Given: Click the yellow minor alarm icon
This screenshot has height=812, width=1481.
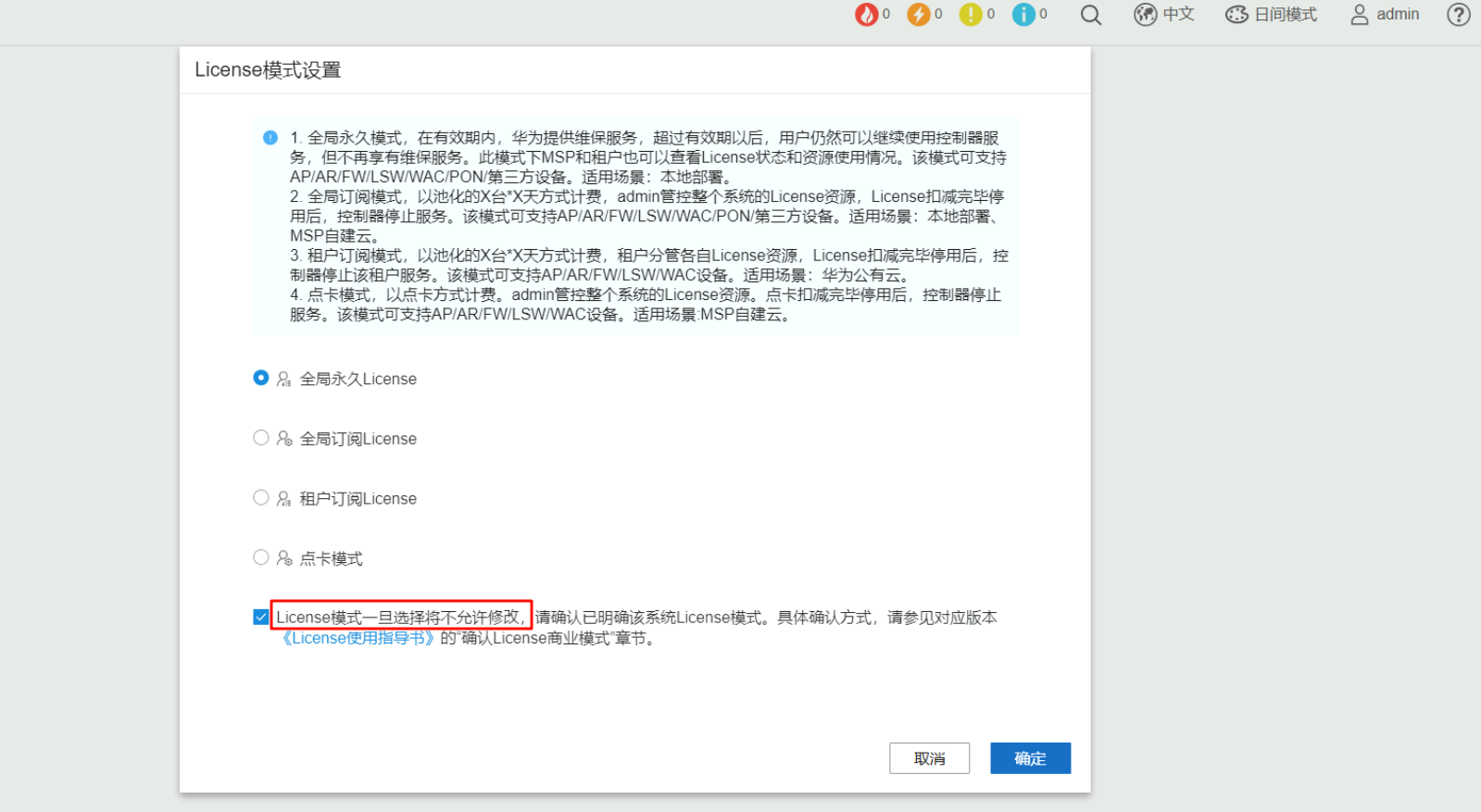Looking at the screenshot, I should (x=970, y=15).
